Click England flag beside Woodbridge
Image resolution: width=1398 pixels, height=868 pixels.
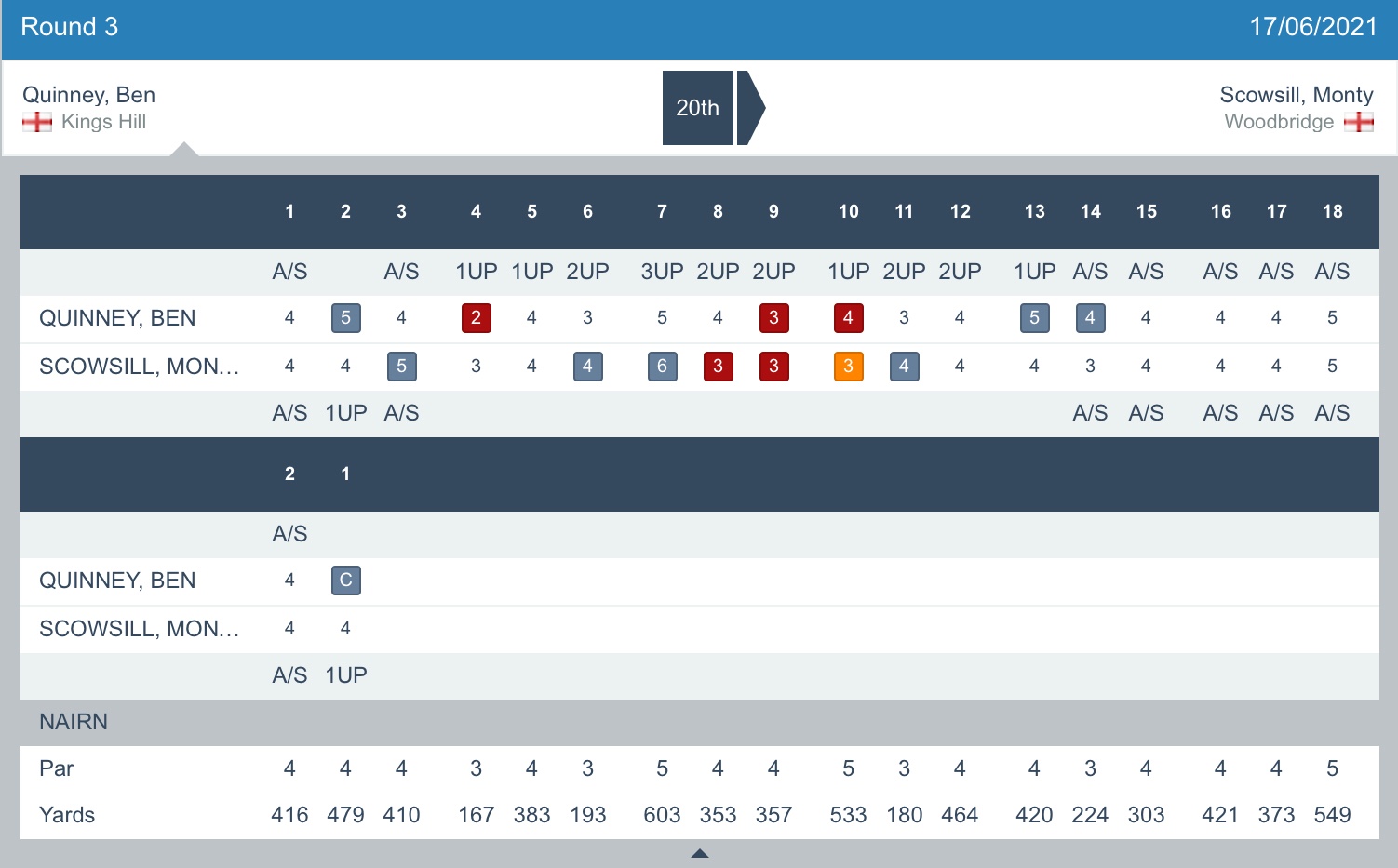click(1359, 122)
